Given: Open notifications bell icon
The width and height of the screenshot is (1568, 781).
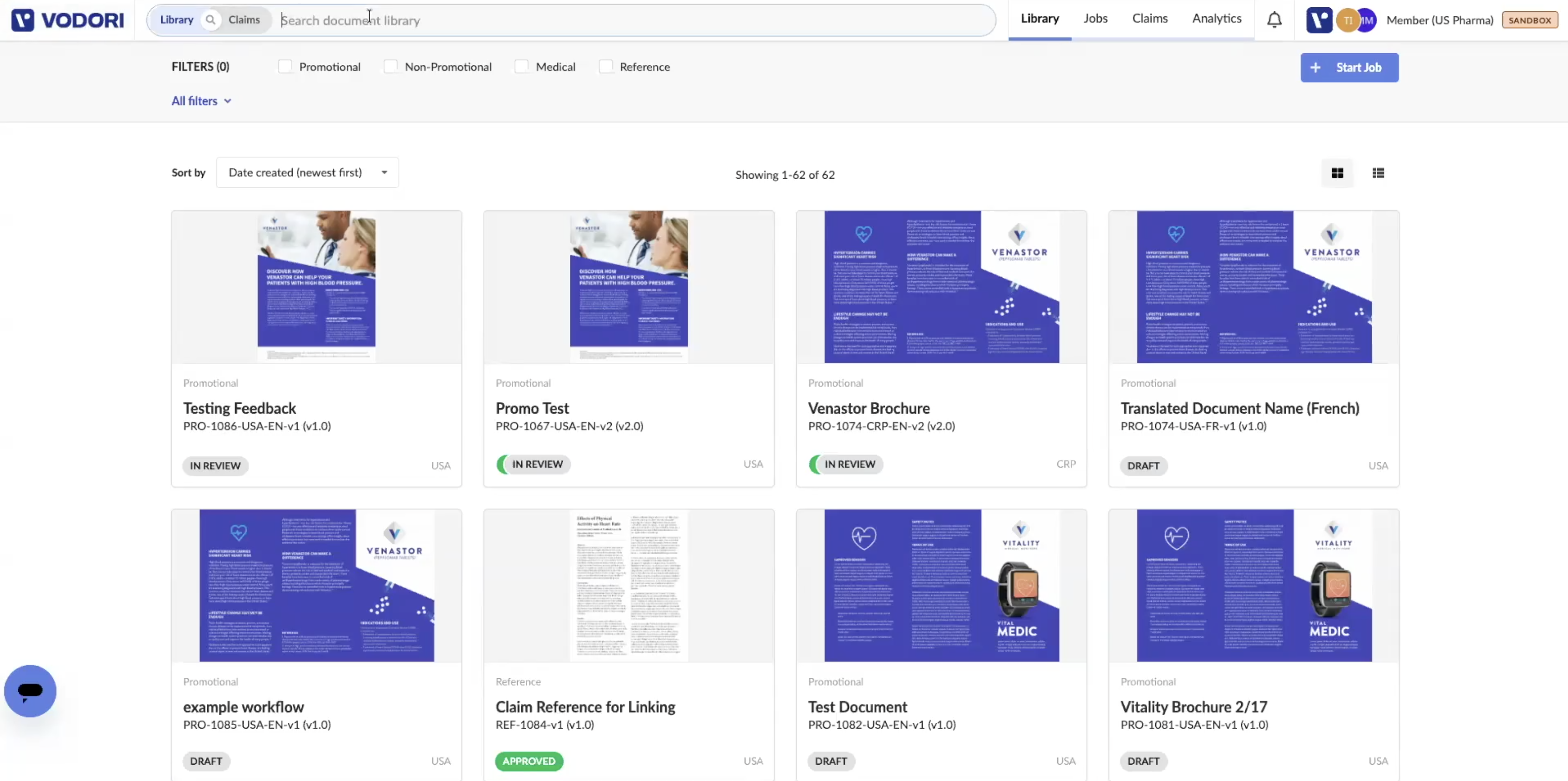Looking at the screenshot, I should 1274,20.
